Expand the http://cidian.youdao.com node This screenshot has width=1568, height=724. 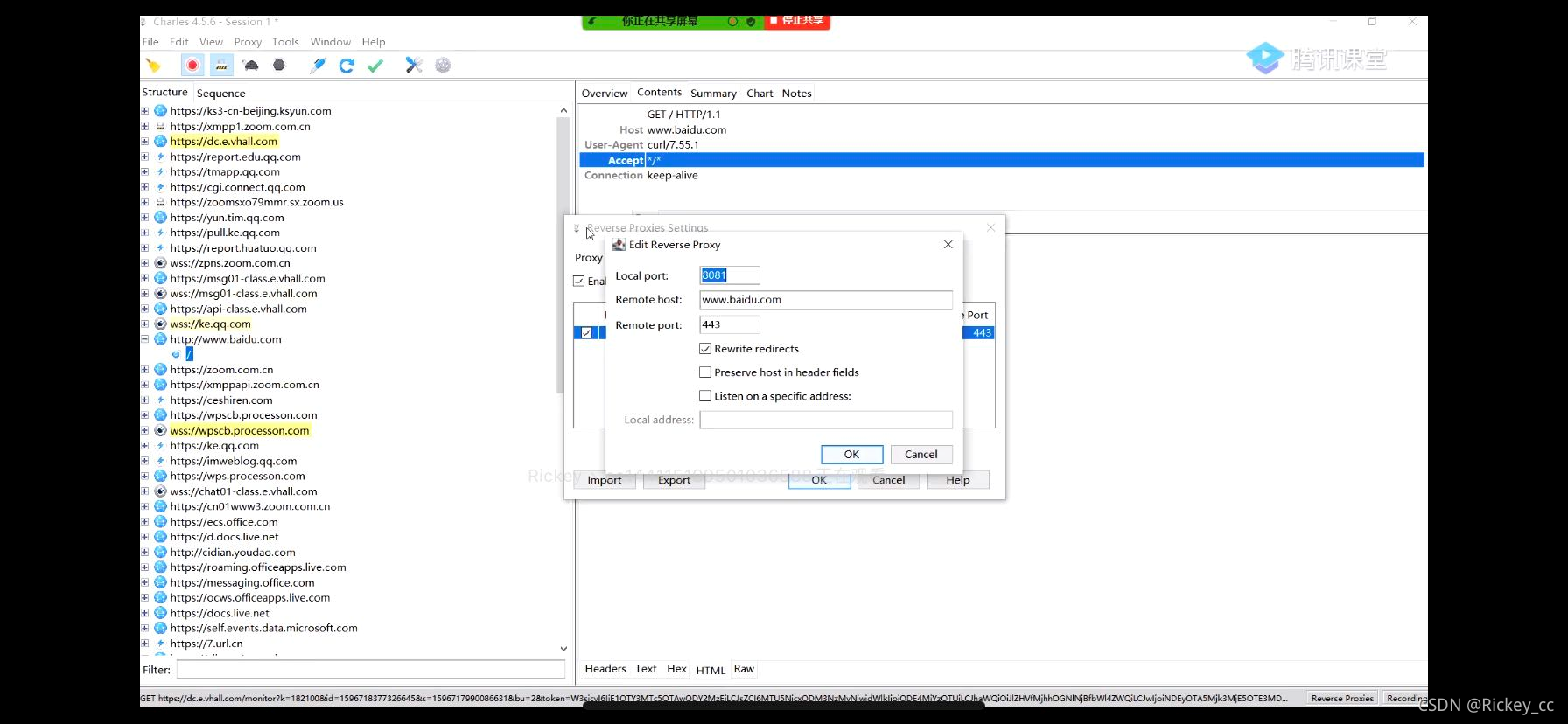pyautogui.click(x=145, y=553)
